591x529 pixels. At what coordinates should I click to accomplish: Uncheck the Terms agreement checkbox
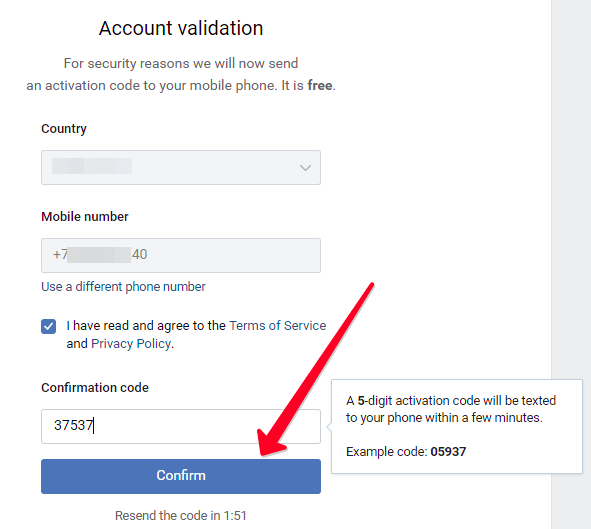coord(49,326)
